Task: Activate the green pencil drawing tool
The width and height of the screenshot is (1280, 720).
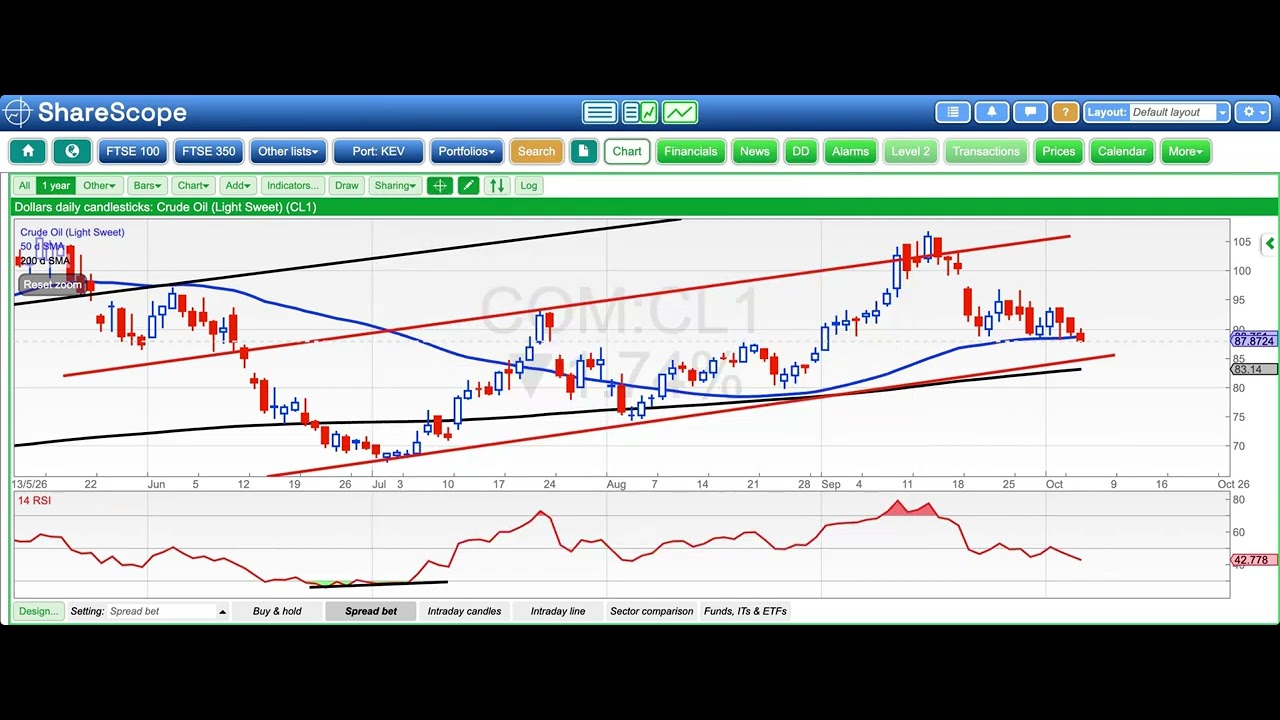Action: coord(468,185)
